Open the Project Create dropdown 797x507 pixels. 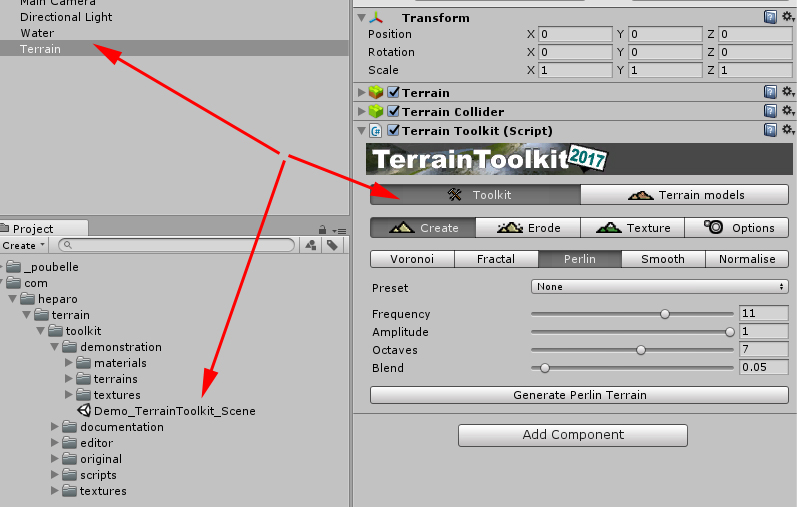click(23, 246)
